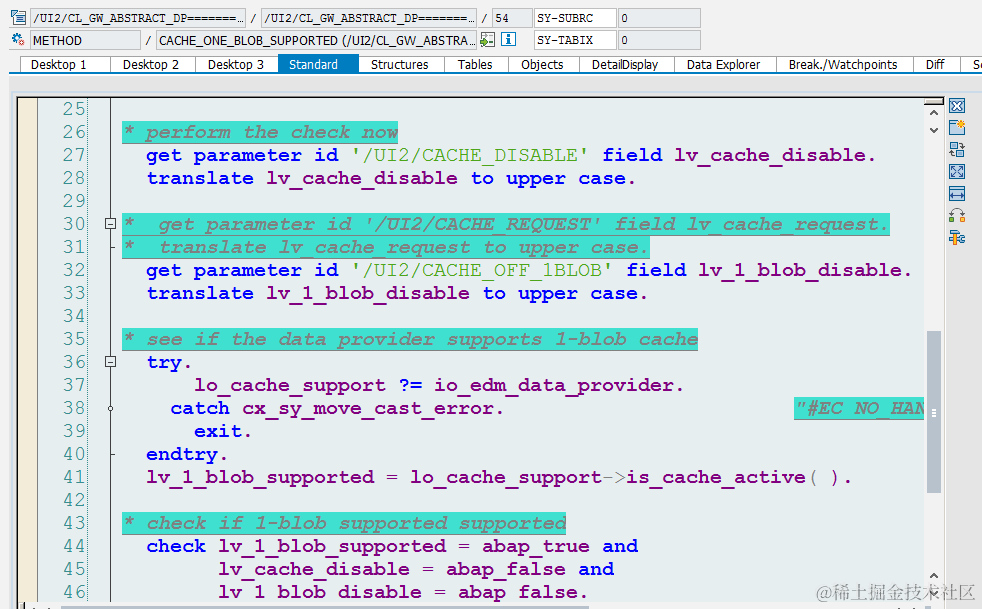
Task: Click the commented '/UI2/CACHE_REQUEST' line 30
Action: pos(505,224)
